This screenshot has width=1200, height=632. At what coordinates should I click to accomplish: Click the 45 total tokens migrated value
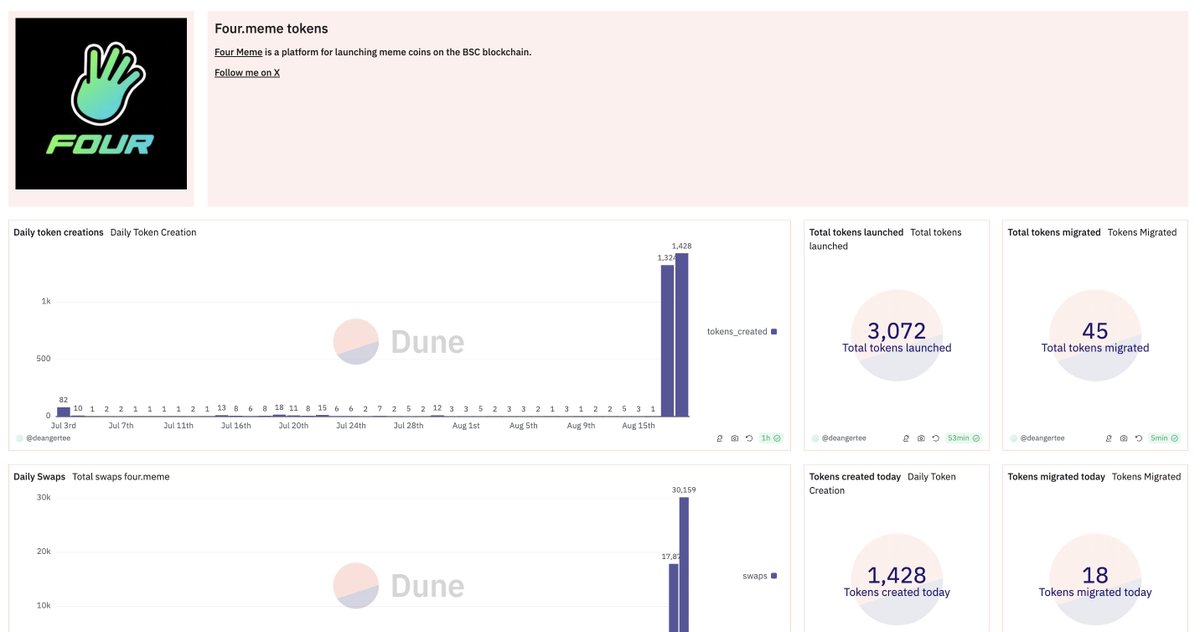tap(1095, 331)
